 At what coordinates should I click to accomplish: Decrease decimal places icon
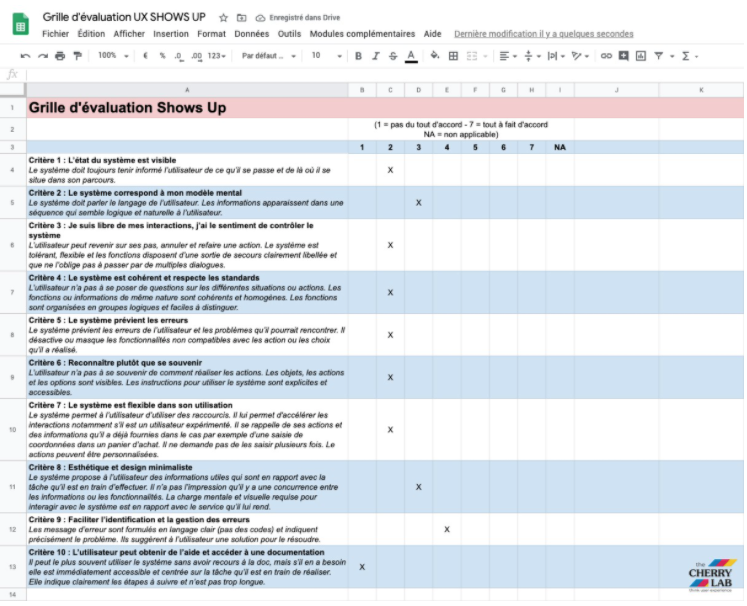179,56
